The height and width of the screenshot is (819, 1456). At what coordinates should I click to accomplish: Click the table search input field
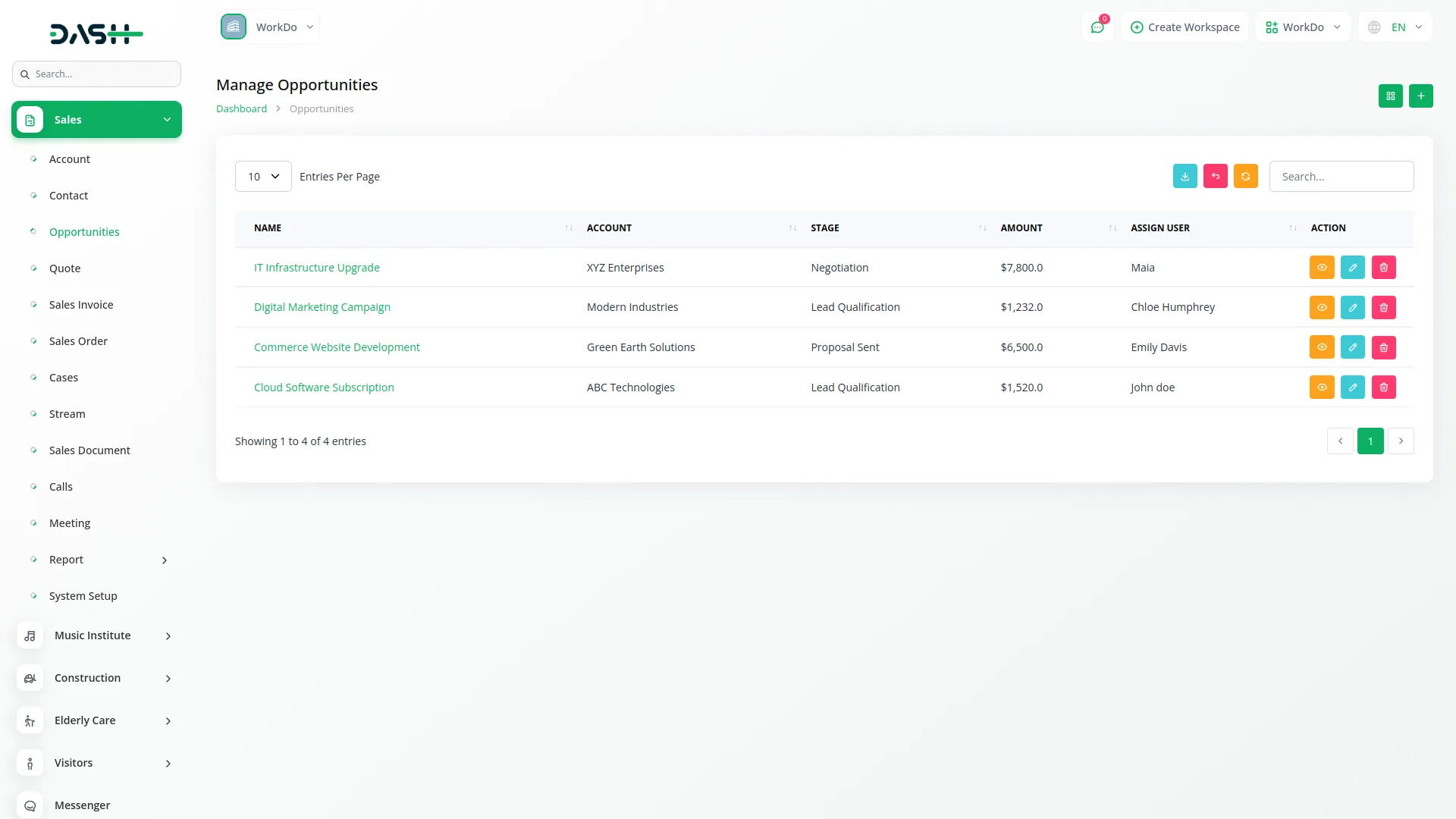pyautogui.click(x=1341, y=177)
